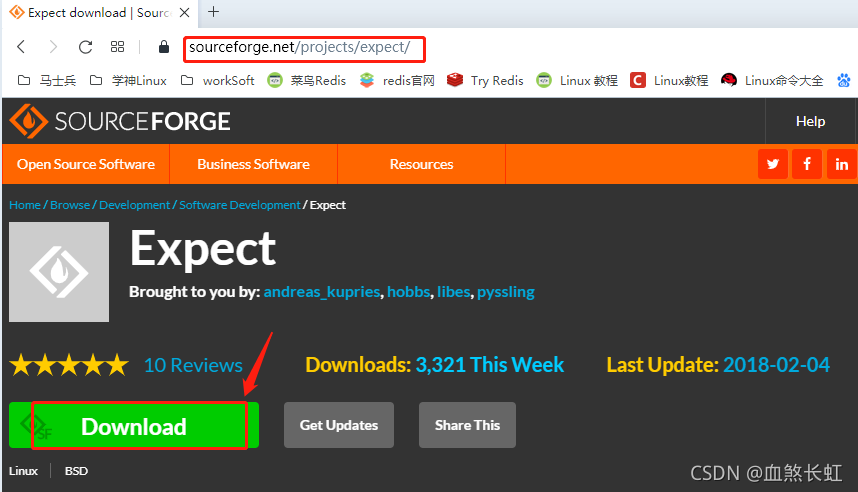Open the 马士兵 bookmark folder
858x492 pixels.
[x=47, y=81]
